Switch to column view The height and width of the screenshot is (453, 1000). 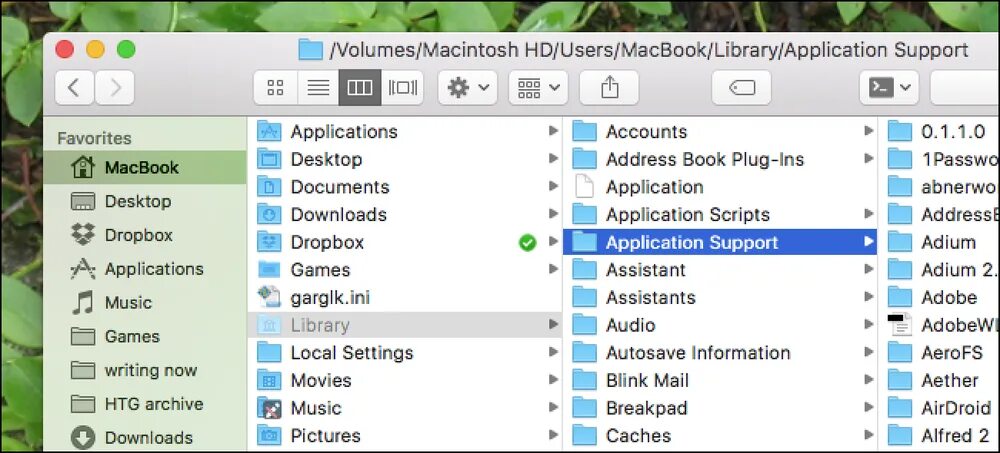pyautogui.click(x=360, y=87)
